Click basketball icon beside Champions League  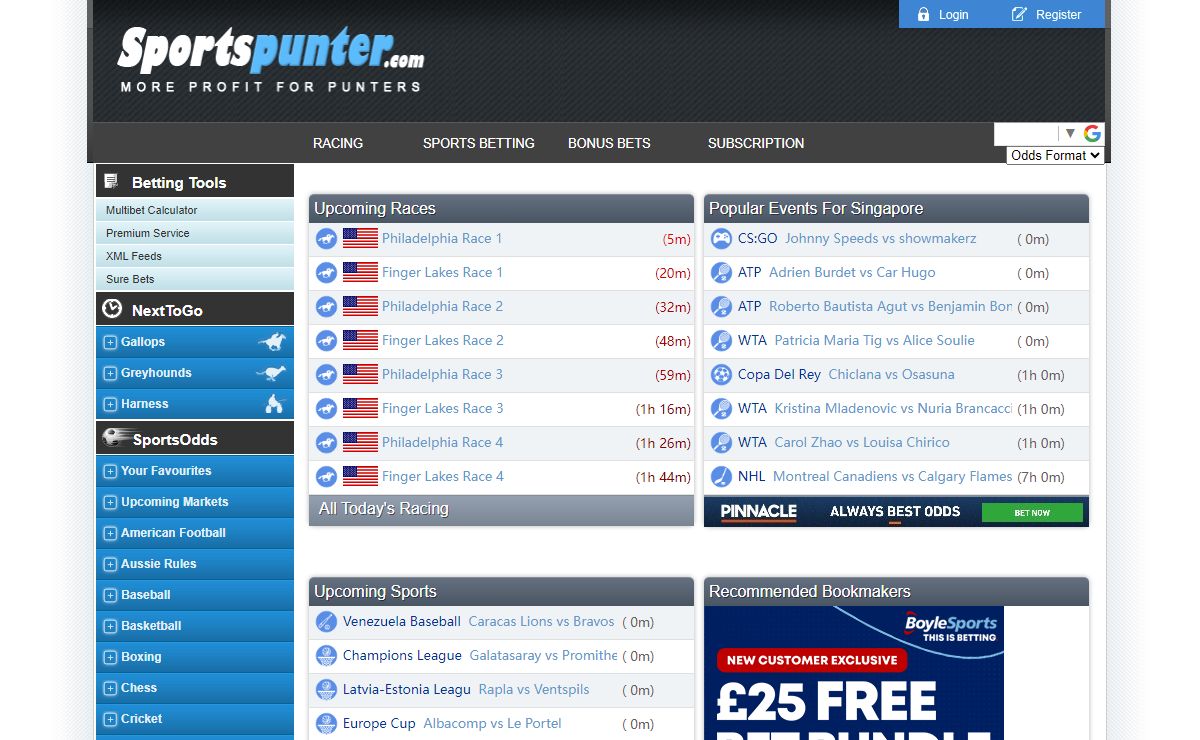coord(326,656)
